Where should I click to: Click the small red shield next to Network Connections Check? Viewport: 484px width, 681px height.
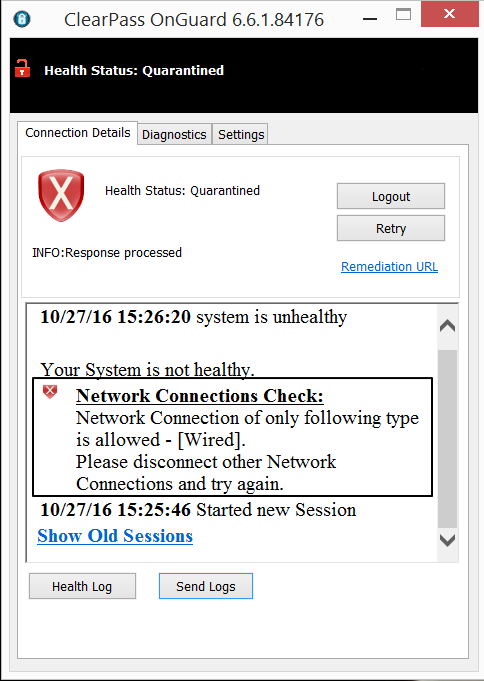point(50,391)
